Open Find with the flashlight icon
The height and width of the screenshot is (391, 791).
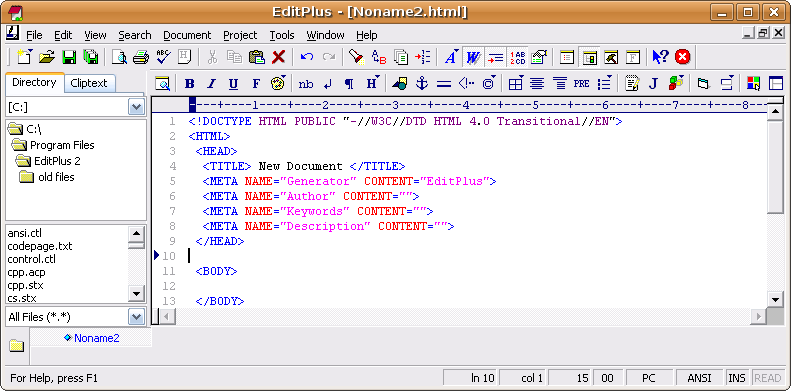[x=357, y=57]
